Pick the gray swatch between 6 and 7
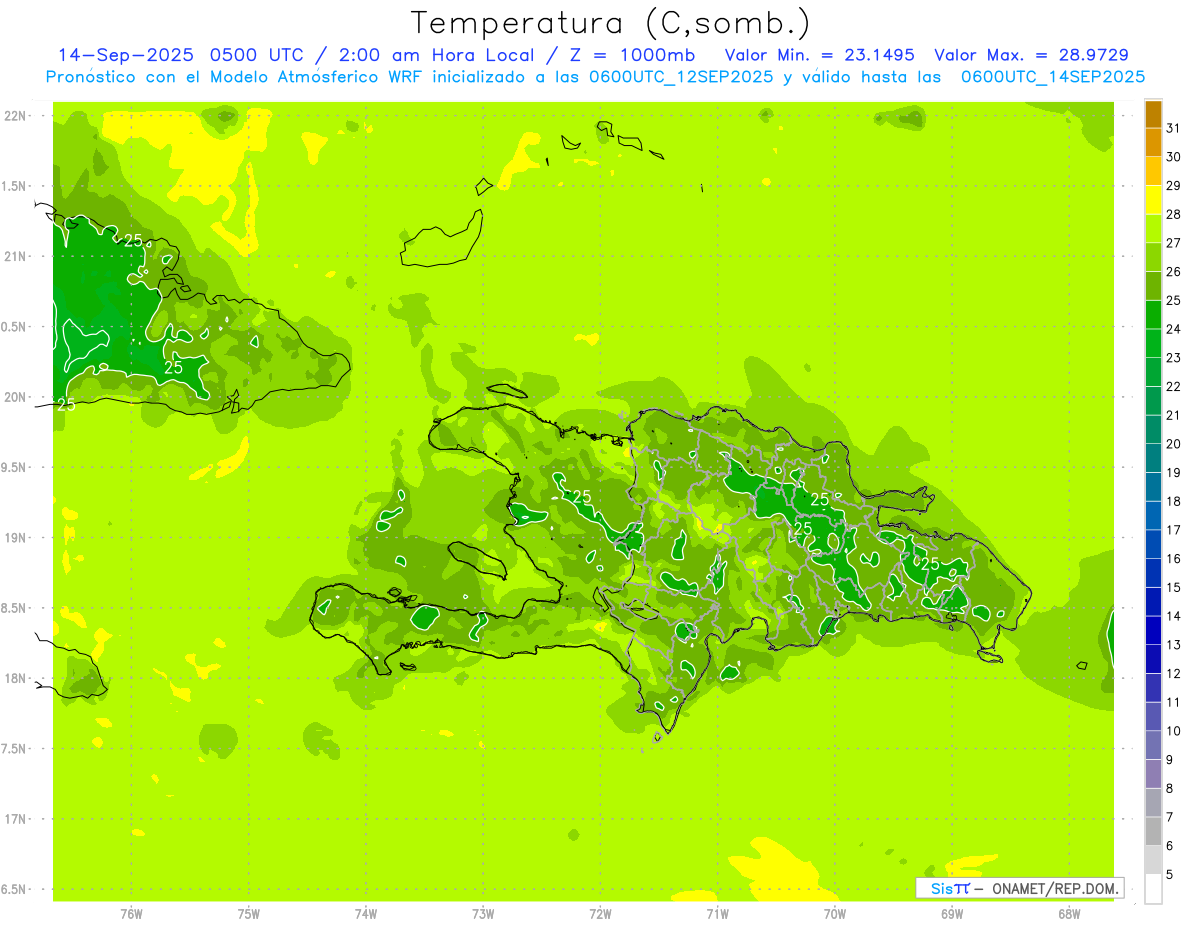Viewport: 1200px width, 927px height. [1153, 831]
